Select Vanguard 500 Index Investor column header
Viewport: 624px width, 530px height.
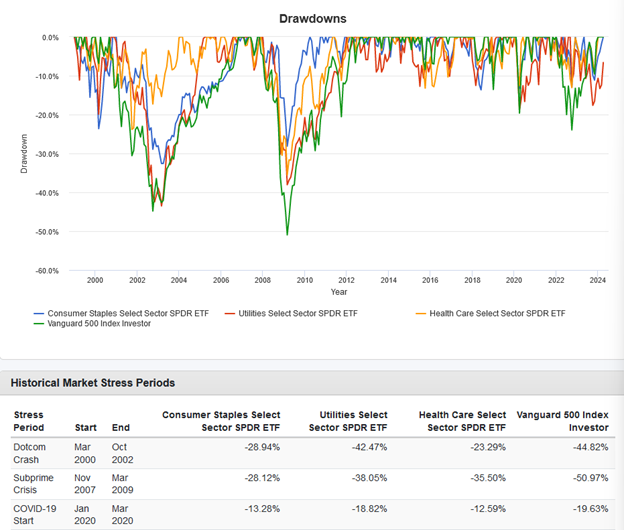pos(562,421)
